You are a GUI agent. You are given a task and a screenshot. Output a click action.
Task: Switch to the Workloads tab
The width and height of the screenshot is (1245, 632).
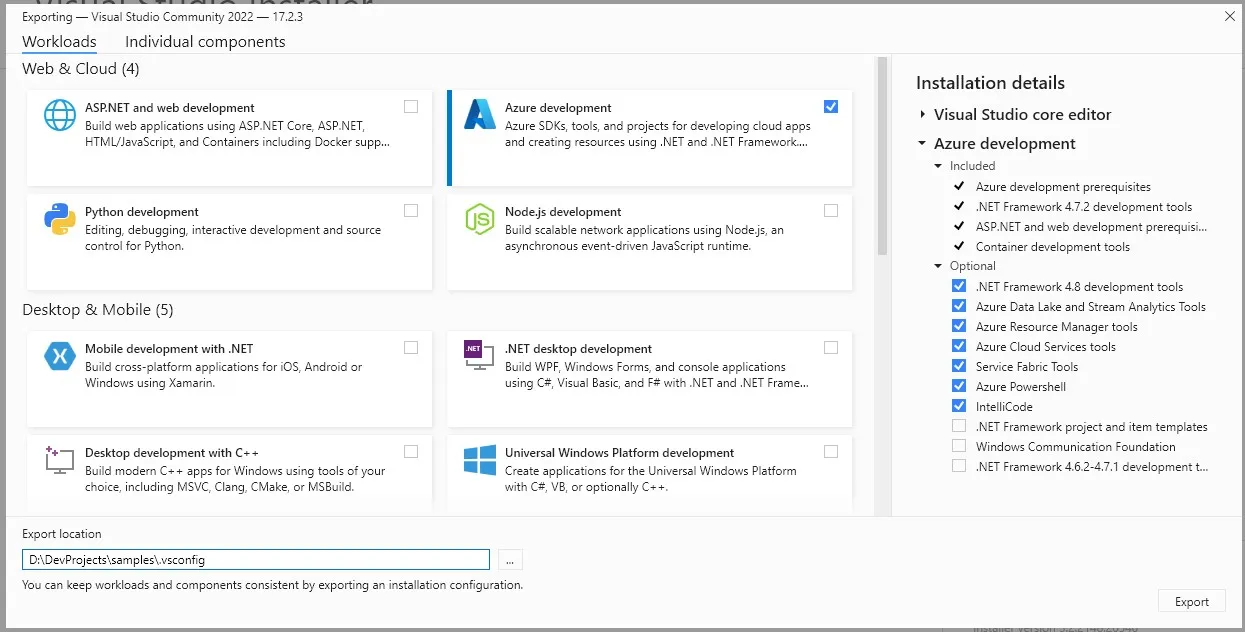pos(59,42)
